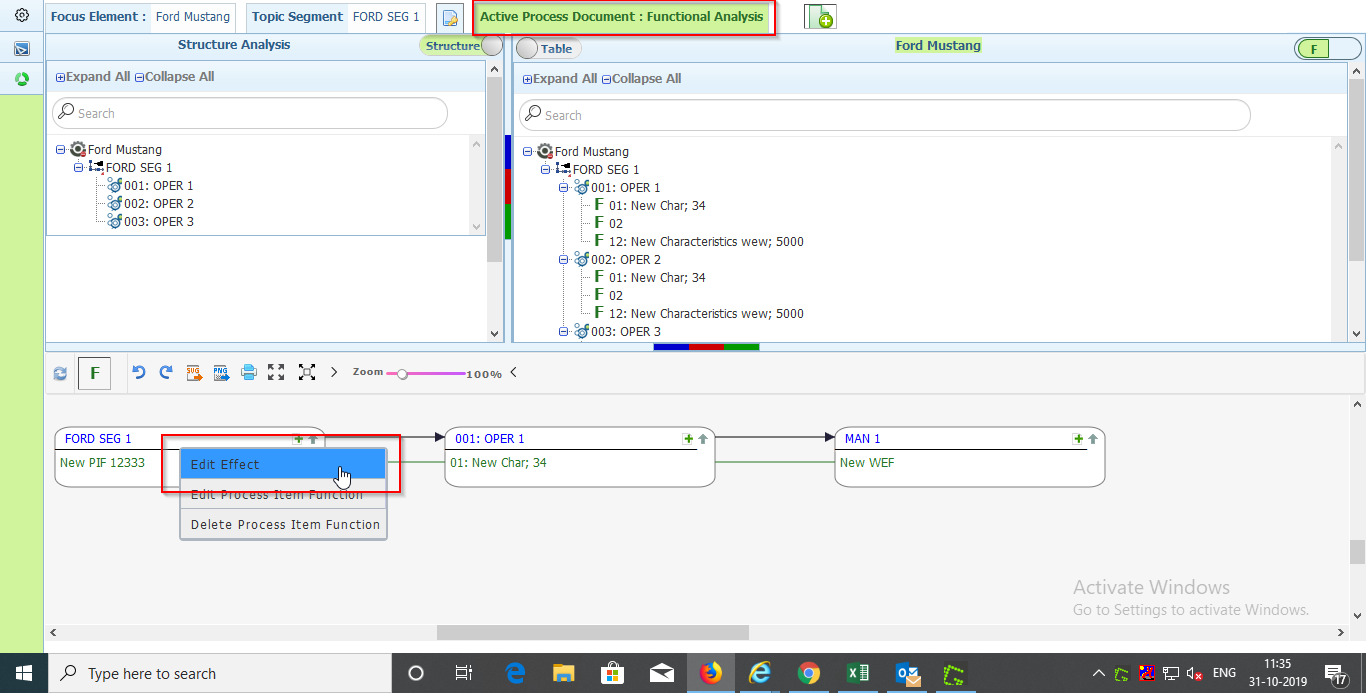The width and height of the screenshot is (1366, 693).
Task: Open Excel from the taskbar
Action: [x=858, y=673]
